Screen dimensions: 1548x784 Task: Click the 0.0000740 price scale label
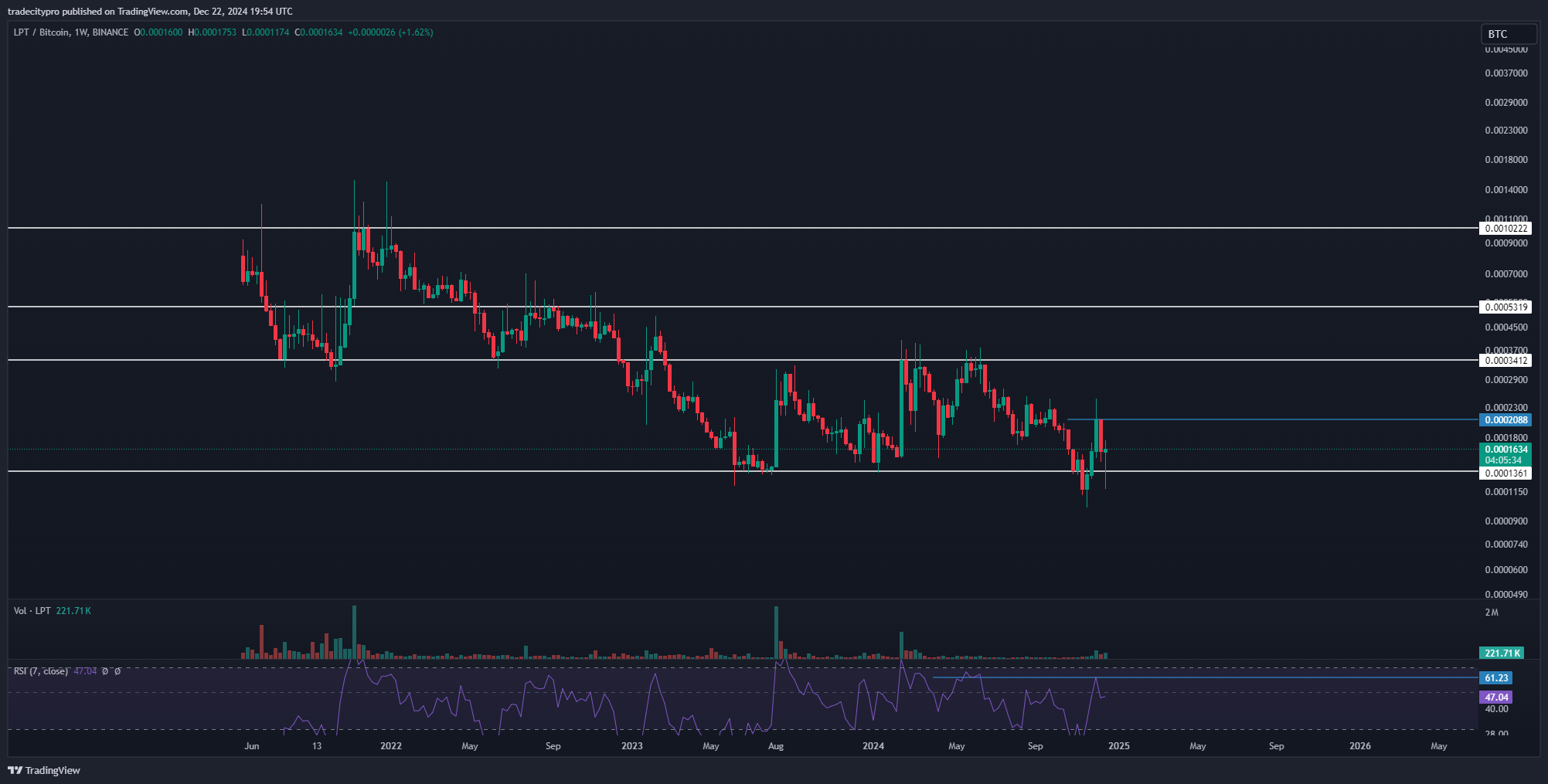(x=1506, y=545)
